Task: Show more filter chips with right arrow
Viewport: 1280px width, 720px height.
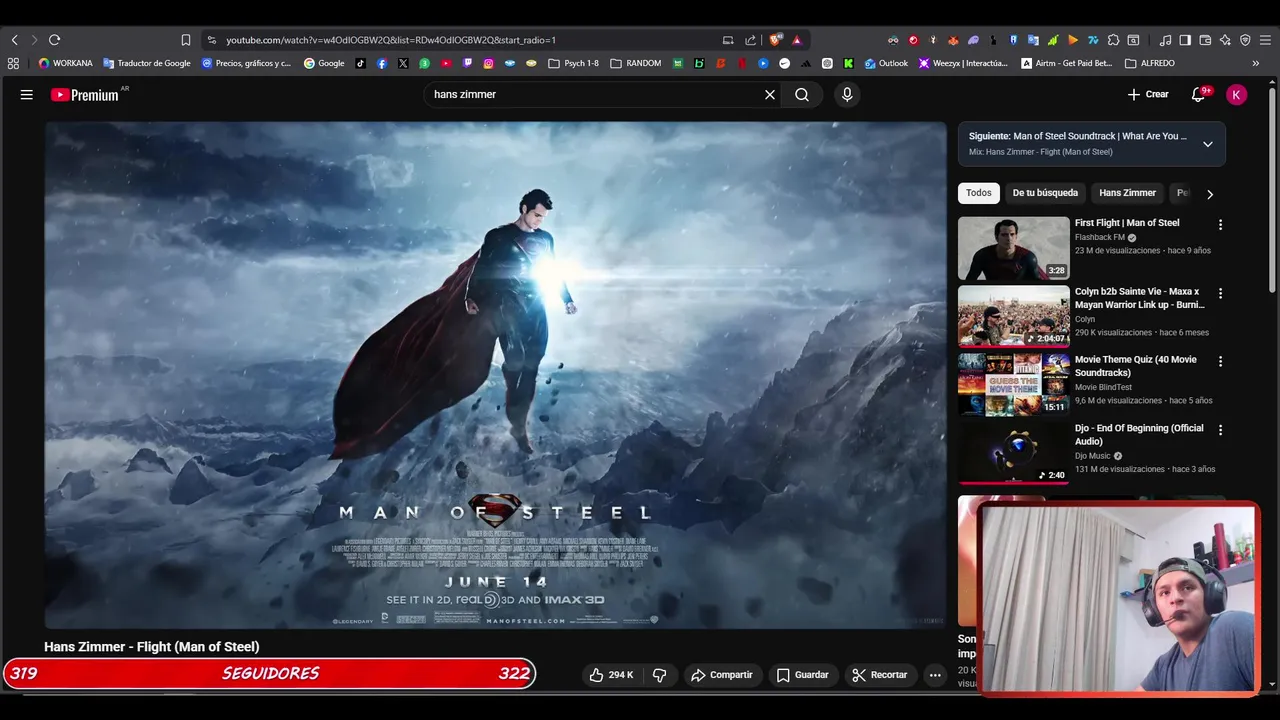Action: [x=1209, y=194]
